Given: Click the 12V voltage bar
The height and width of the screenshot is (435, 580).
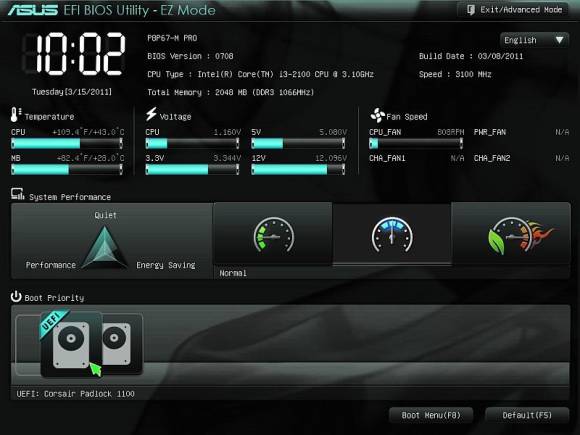Looking at the screenshot, I should (298, 169).
